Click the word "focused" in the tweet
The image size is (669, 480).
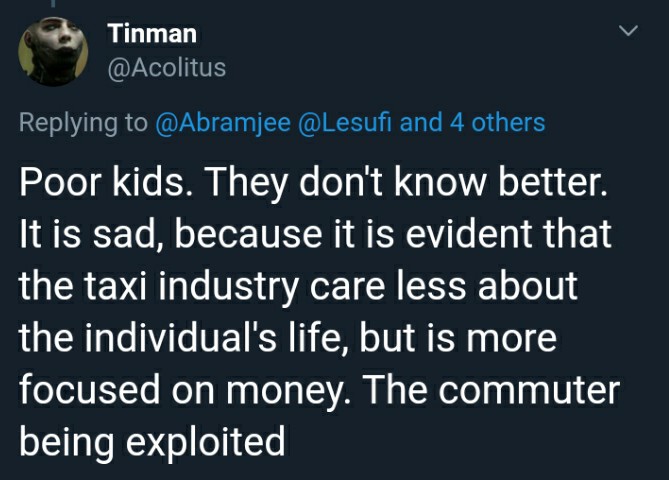(89, 390)
